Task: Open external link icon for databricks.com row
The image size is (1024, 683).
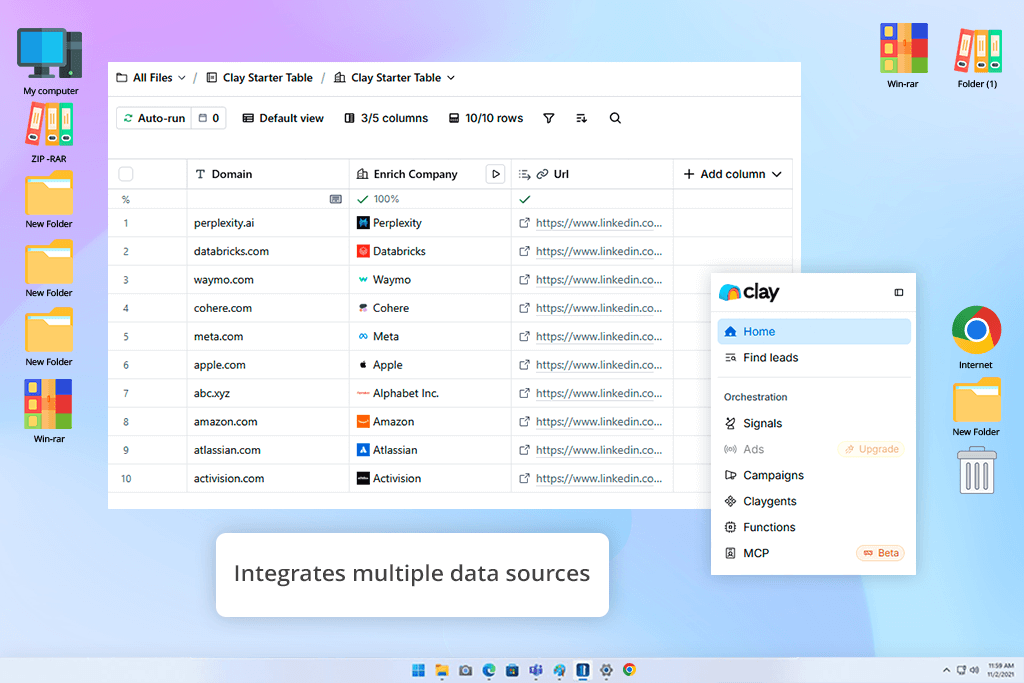Action: click(524, 251)
